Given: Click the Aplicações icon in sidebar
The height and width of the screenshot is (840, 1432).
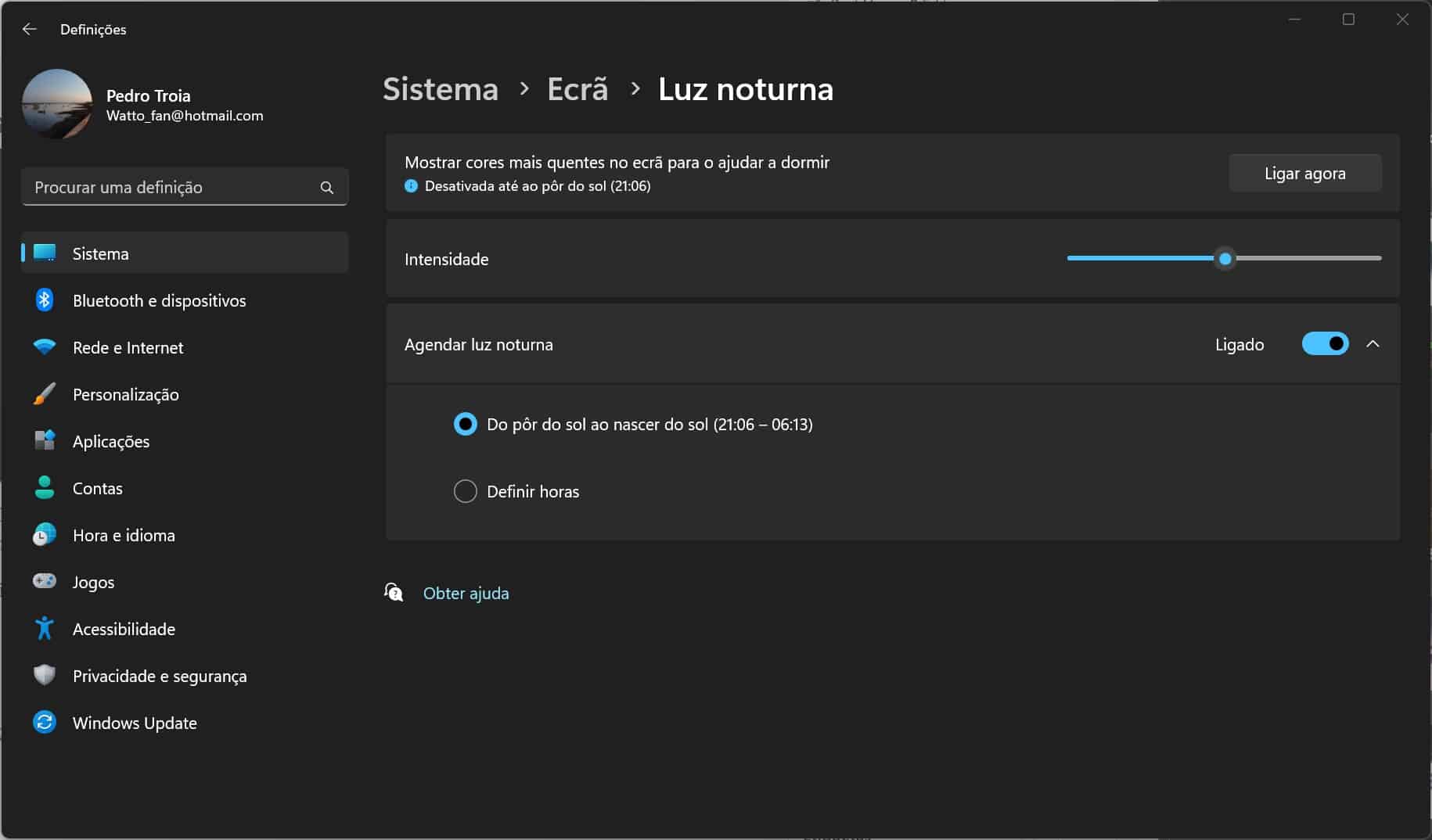Looking at the screenshot, I should point(45,441).
